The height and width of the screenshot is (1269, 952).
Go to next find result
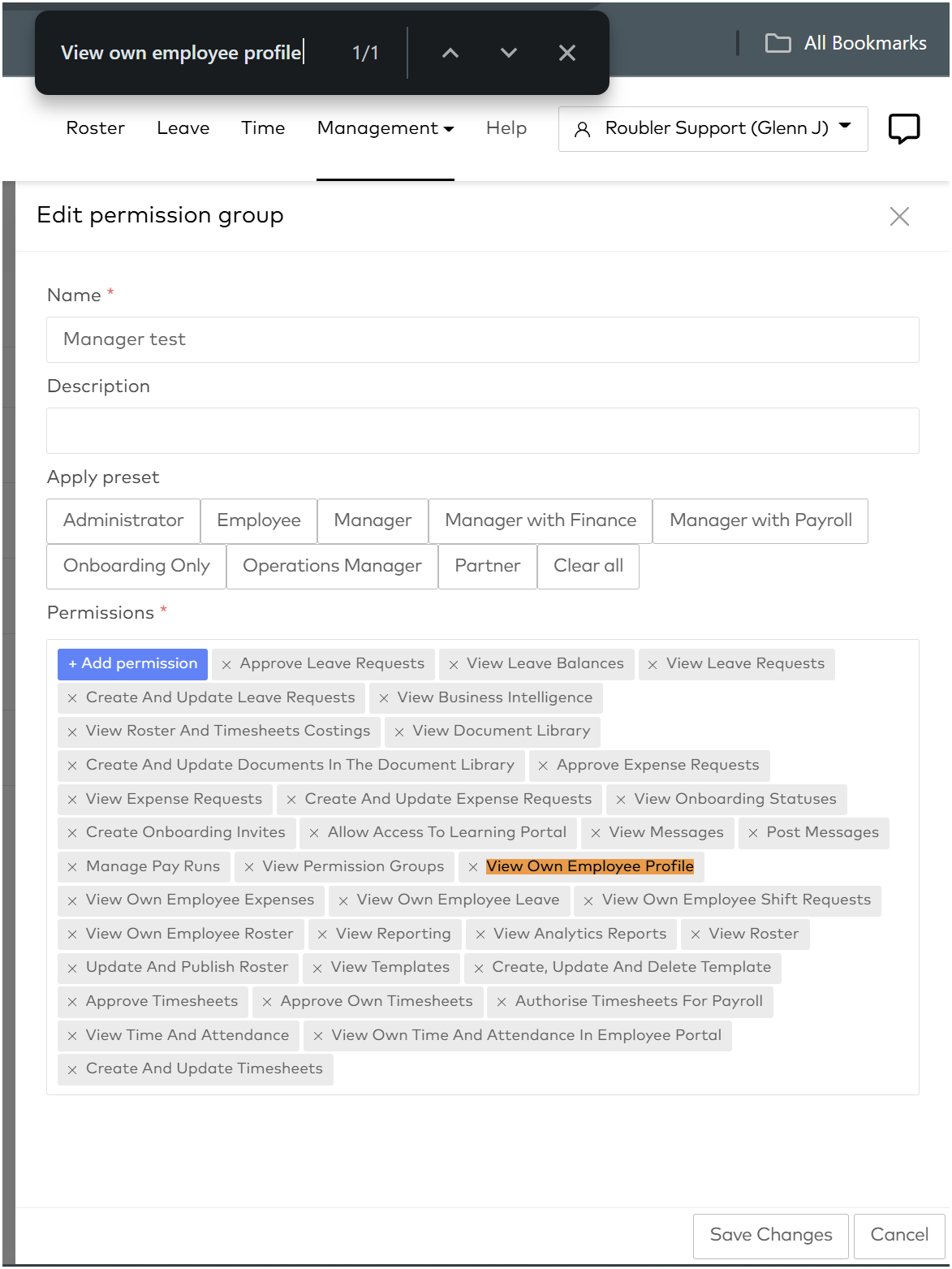(509, 54)
